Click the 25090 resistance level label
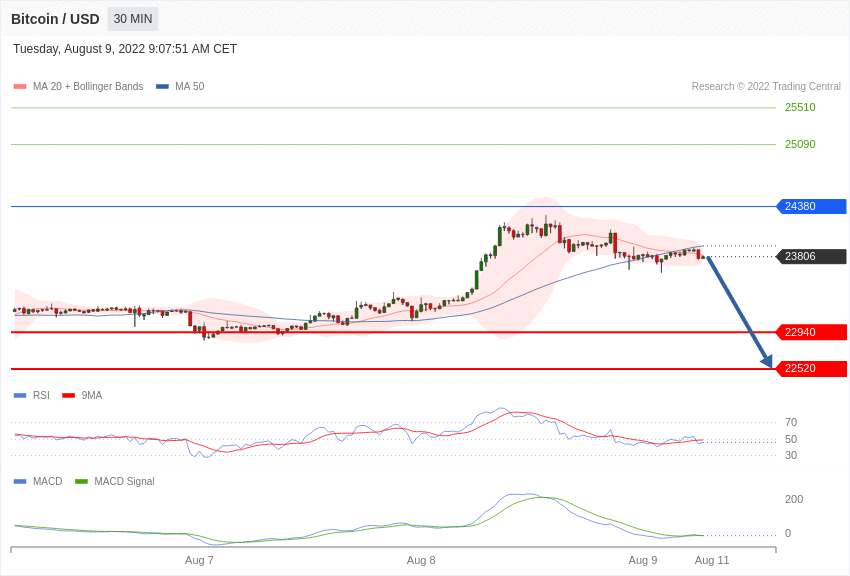 [800, 144]
